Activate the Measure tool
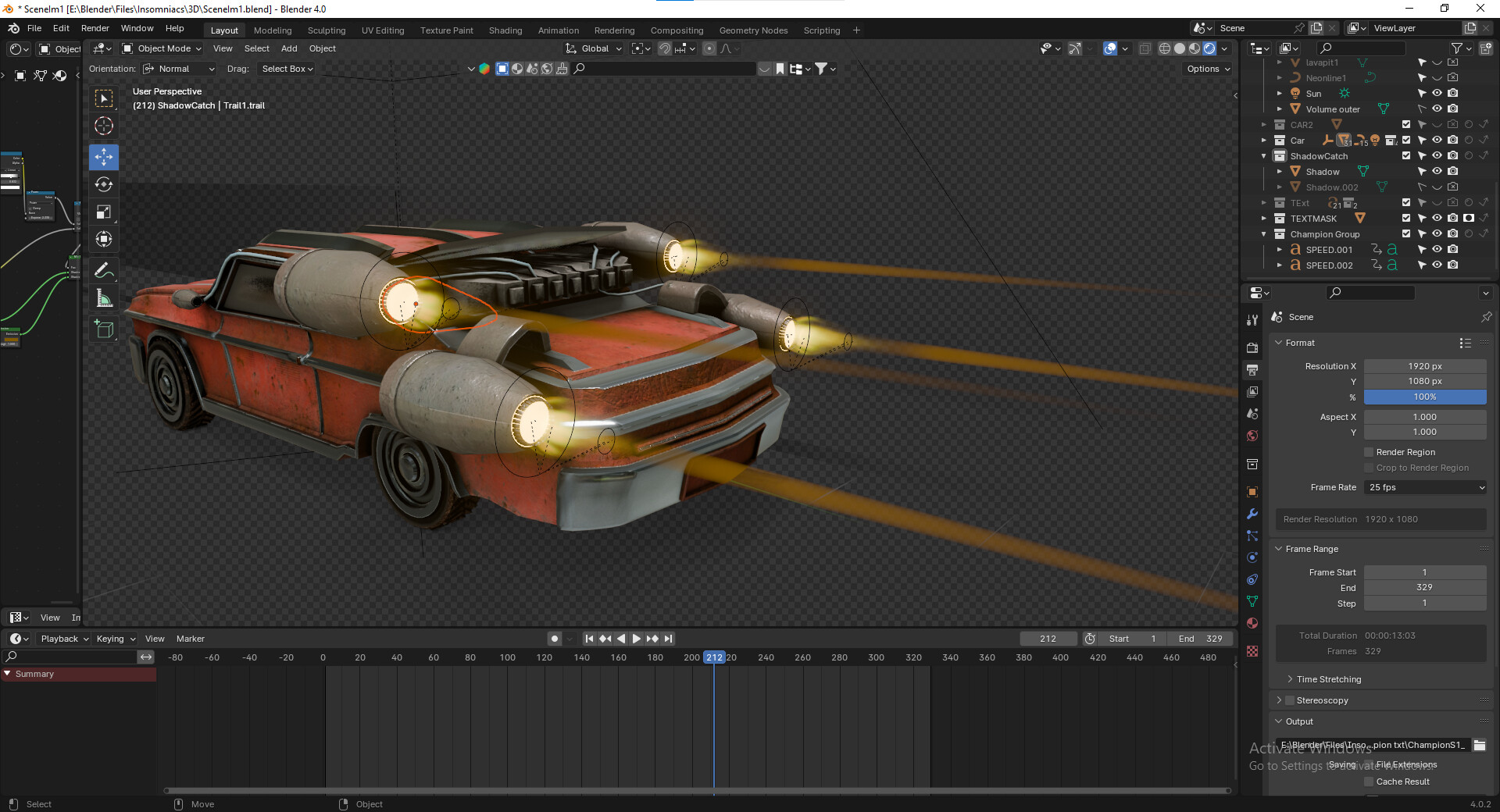This screenshot has width=1500, height=812. pos(104,298)
